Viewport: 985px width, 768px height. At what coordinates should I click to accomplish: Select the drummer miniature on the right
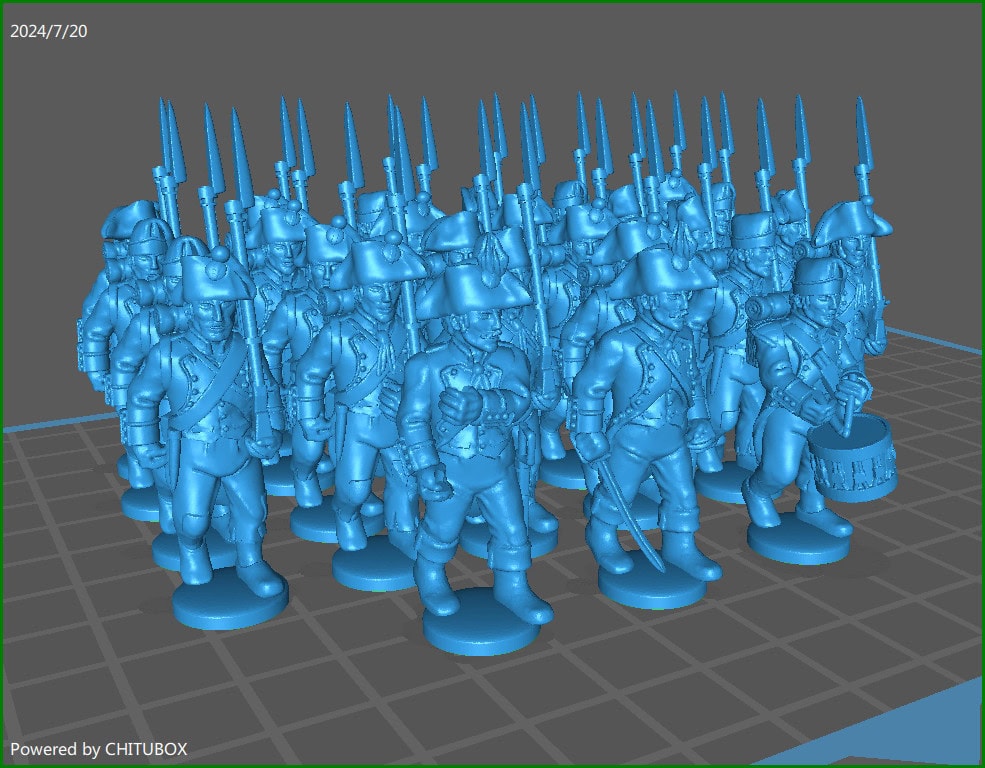(x=790, y=400)
